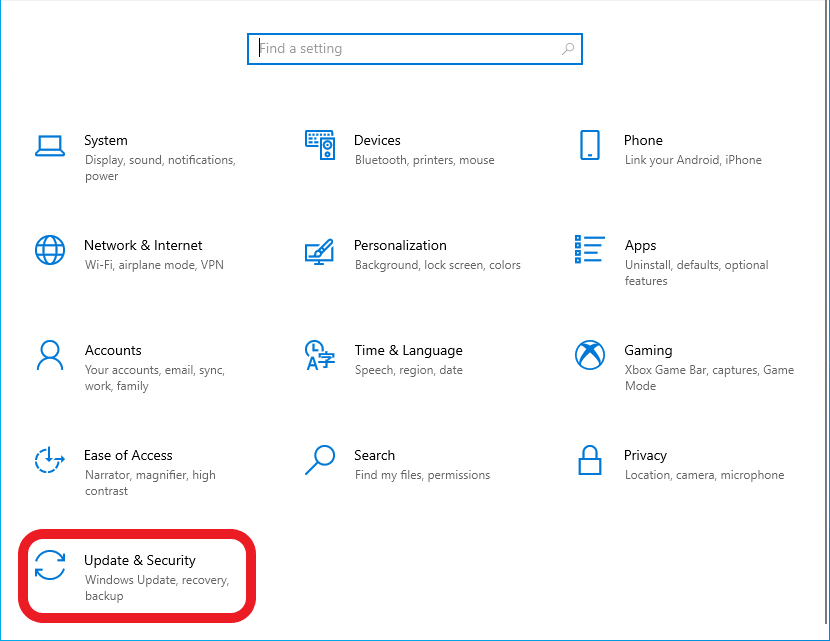Click the Ease of Access icon
The image size is (830, 641).
tap(50, 459)
